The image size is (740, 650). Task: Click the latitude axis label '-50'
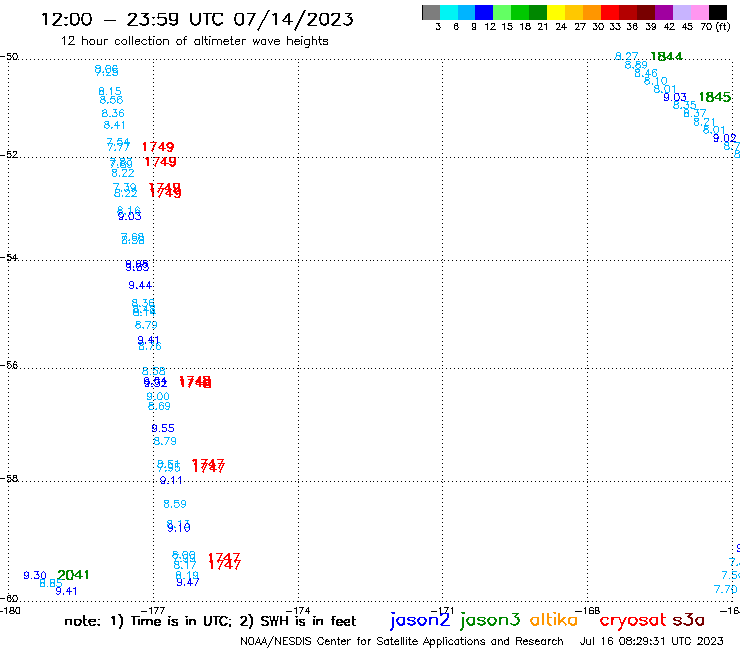[x=9, y=57]
